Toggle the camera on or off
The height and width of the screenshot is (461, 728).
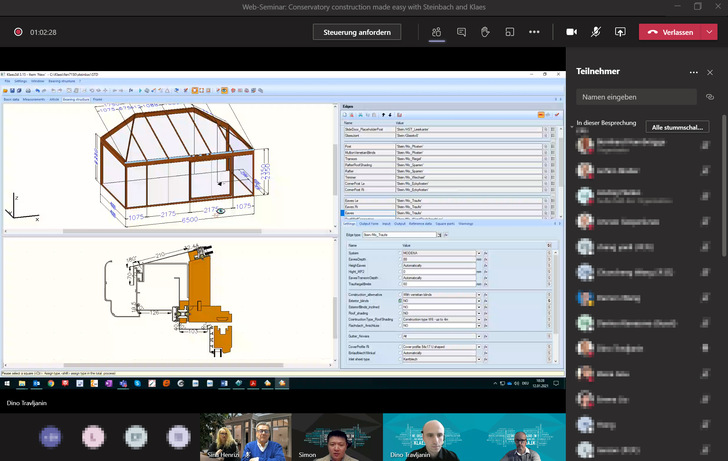point(572,32)
